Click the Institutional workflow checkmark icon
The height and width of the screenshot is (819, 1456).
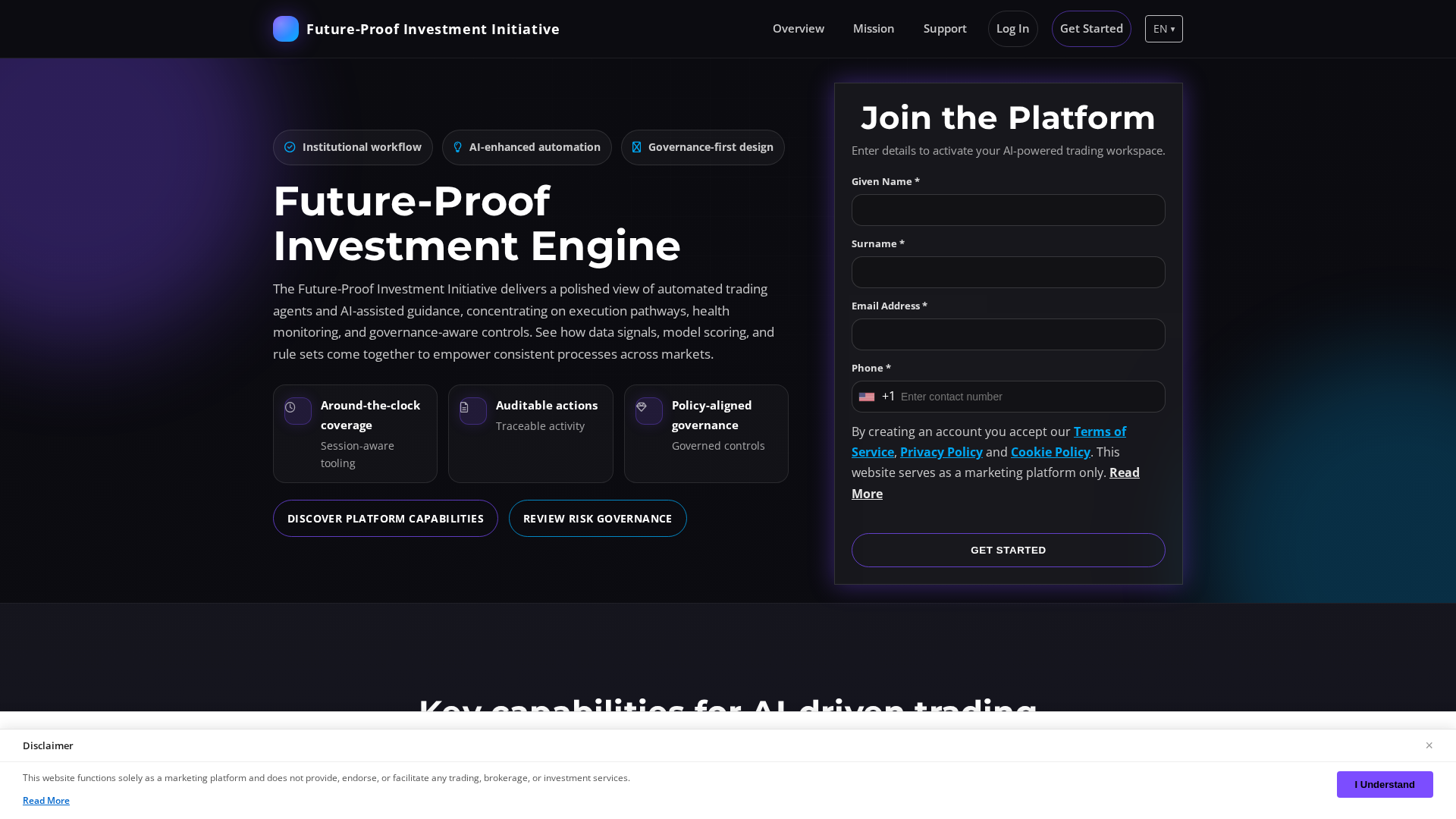(290, 147)
